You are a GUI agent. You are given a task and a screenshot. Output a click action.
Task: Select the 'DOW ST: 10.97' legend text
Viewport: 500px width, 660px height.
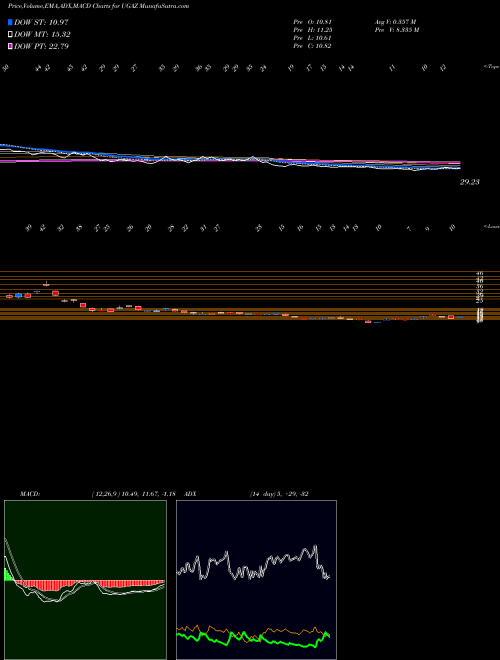click(x=41, y=23)
